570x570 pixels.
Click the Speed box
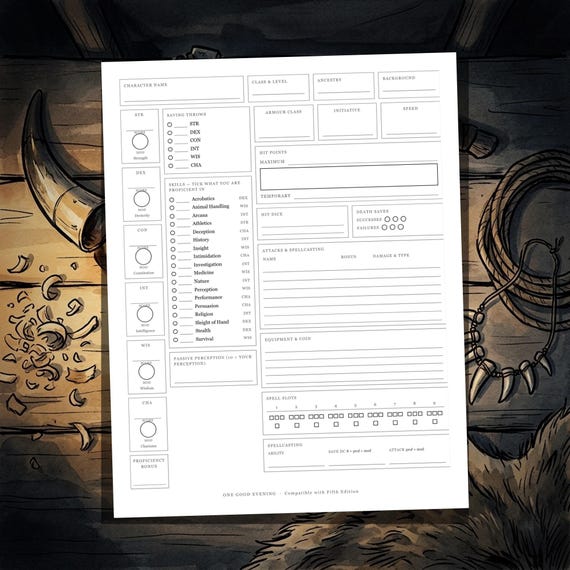(x=411, y=120)
